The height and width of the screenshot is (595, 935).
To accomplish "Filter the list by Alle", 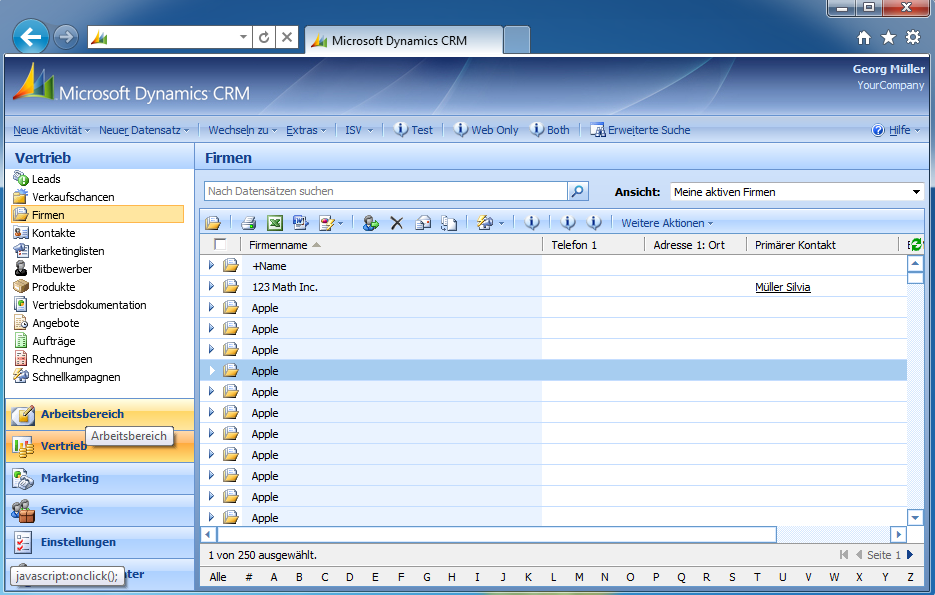I will [x=218, y=577].
